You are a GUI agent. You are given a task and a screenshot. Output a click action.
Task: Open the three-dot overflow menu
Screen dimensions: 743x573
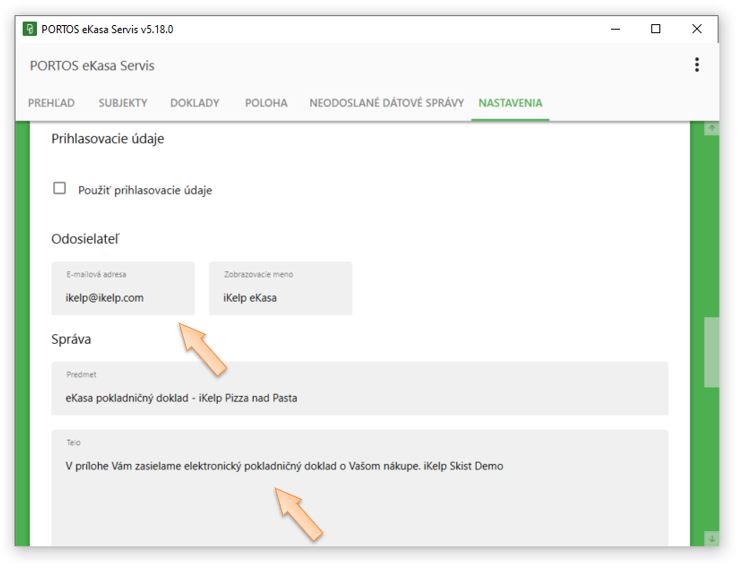pyautogui.click(x=696, y=65)
